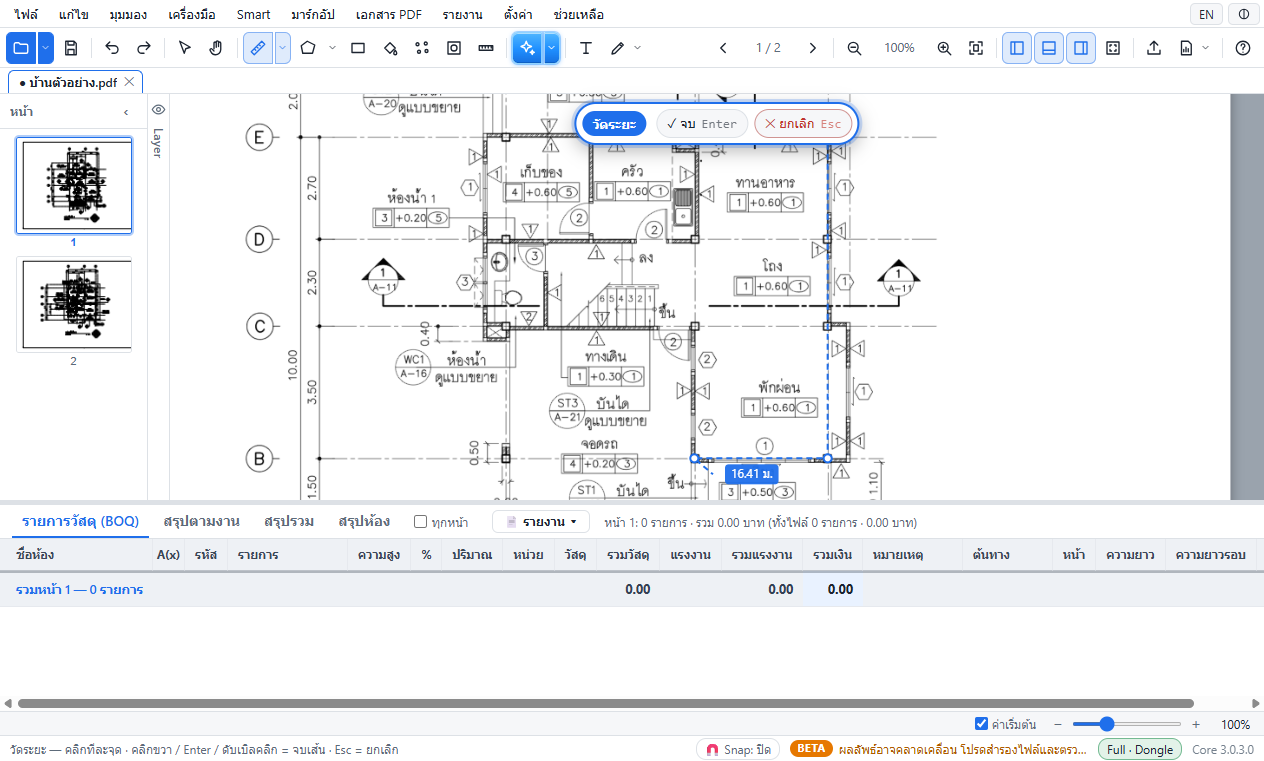Undo the last action
The width and height of the screenshot is (1264, 761).
(x=112, y=48)
